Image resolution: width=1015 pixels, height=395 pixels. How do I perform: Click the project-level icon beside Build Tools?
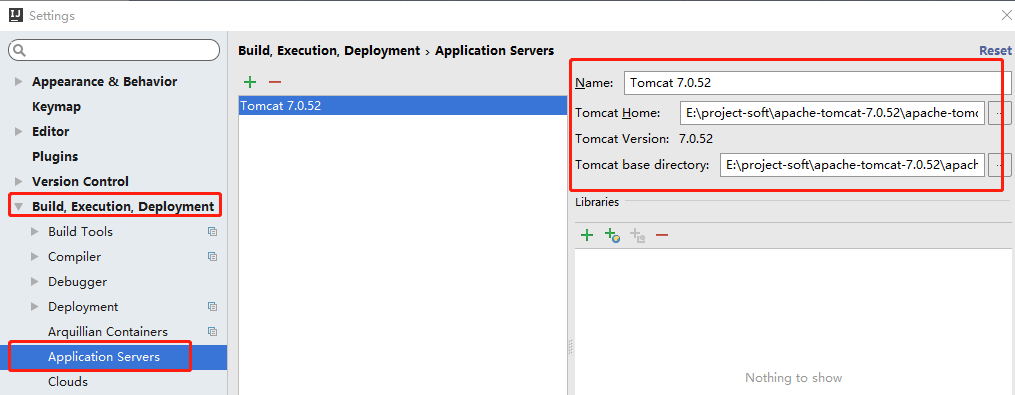(212, 232)
